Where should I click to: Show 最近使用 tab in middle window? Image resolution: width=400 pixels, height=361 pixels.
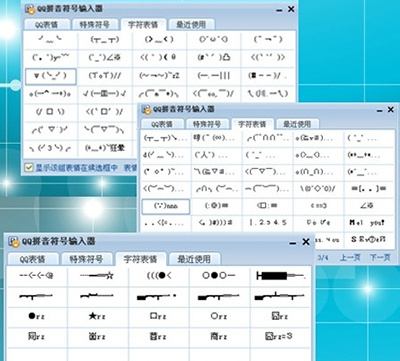click(x=297, y=124)
